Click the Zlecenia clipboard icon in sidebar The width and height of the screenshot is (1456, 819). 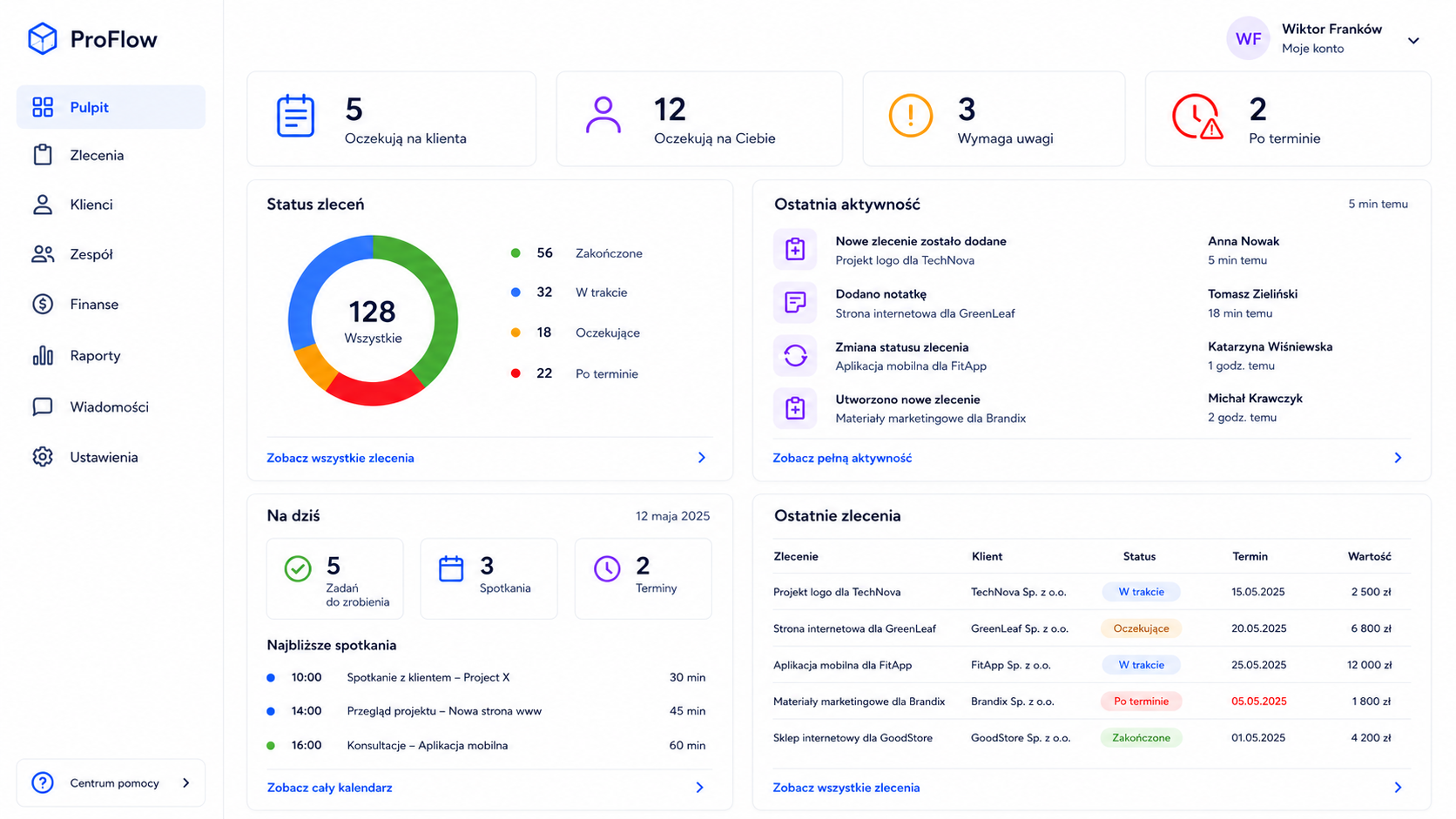[43, 155]
